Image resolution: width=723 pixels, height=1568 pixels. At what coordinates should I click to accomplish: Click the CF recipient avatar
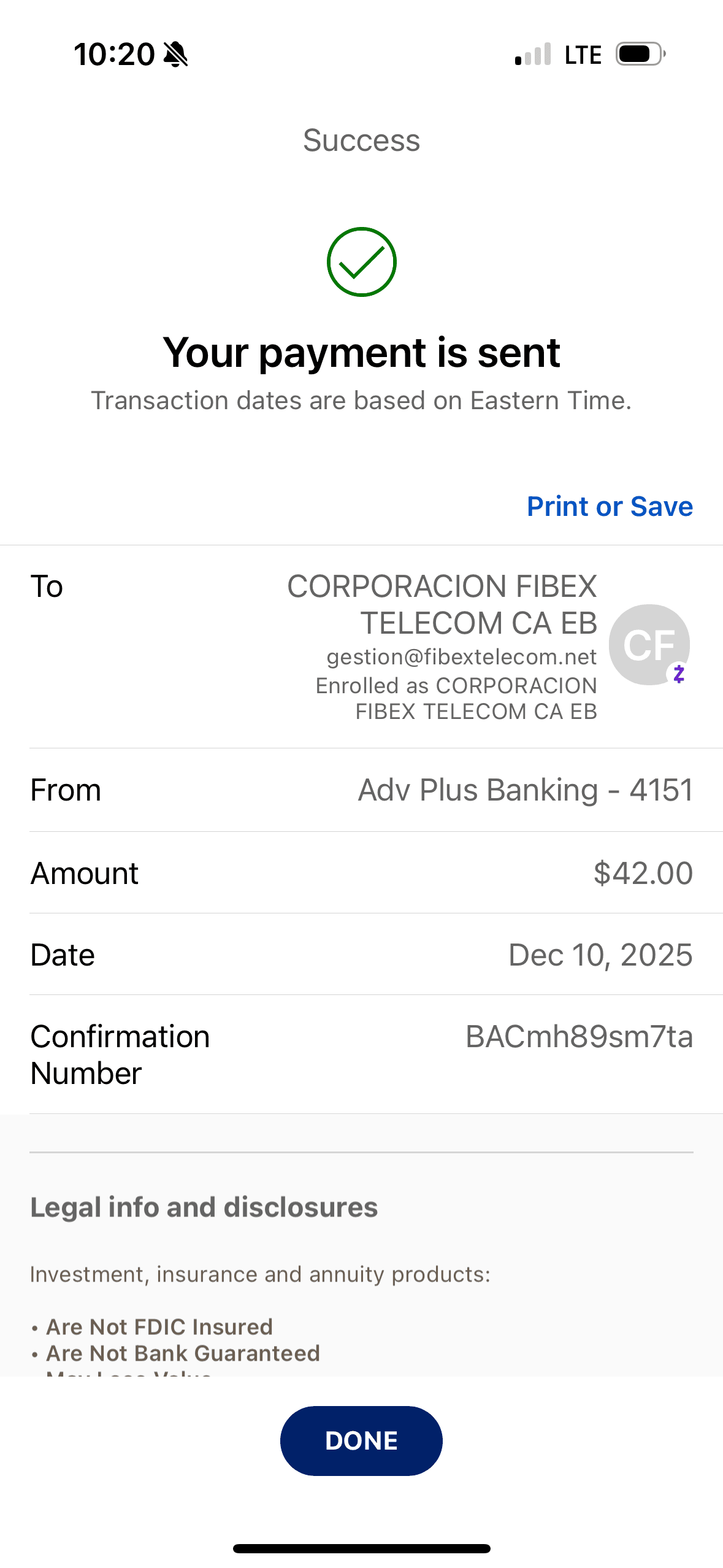648,644
